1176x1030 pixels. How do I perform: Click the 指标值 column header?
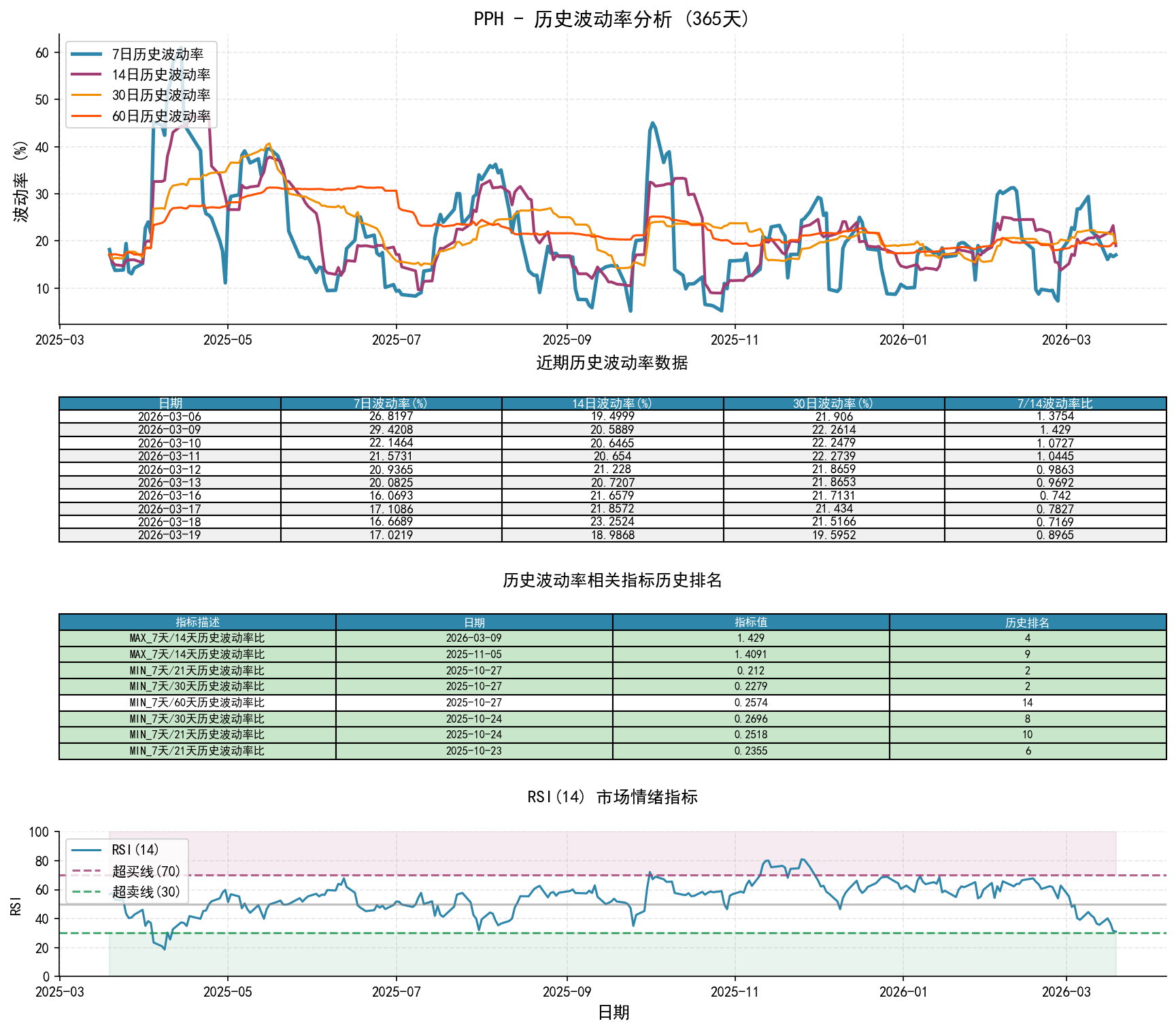750,623
